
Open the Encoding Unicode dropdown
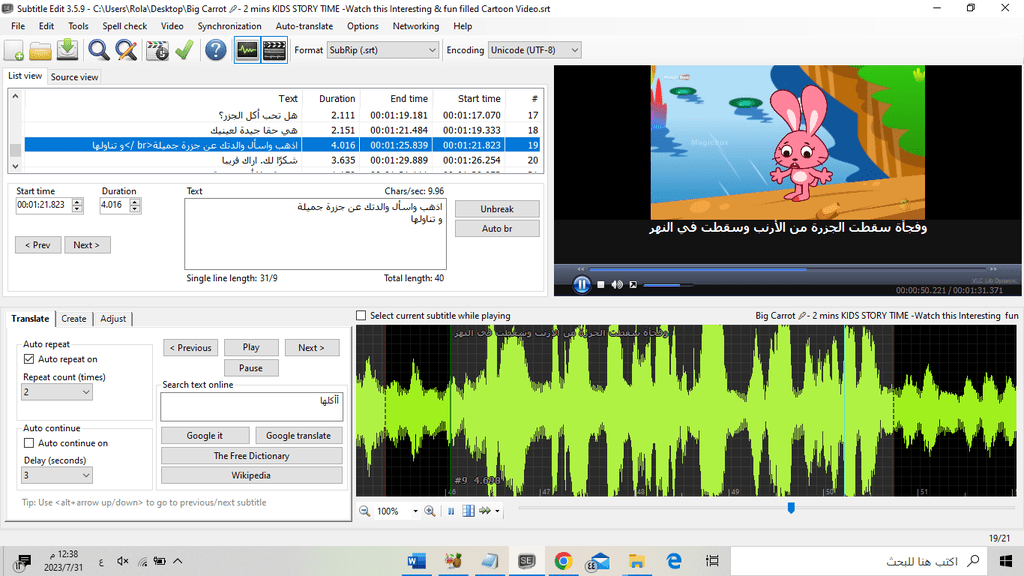coord(534,50)
